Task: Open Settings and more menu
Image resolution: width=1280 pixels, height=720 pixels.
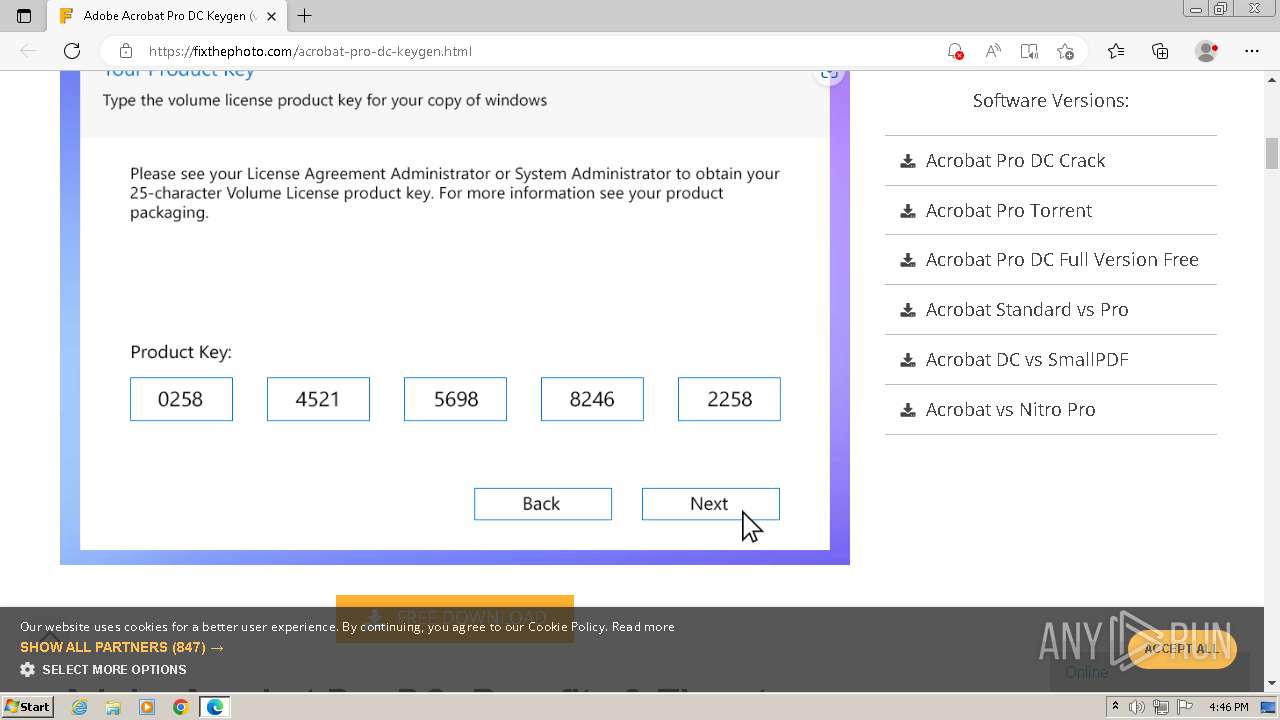Action: pos(1251,51)
